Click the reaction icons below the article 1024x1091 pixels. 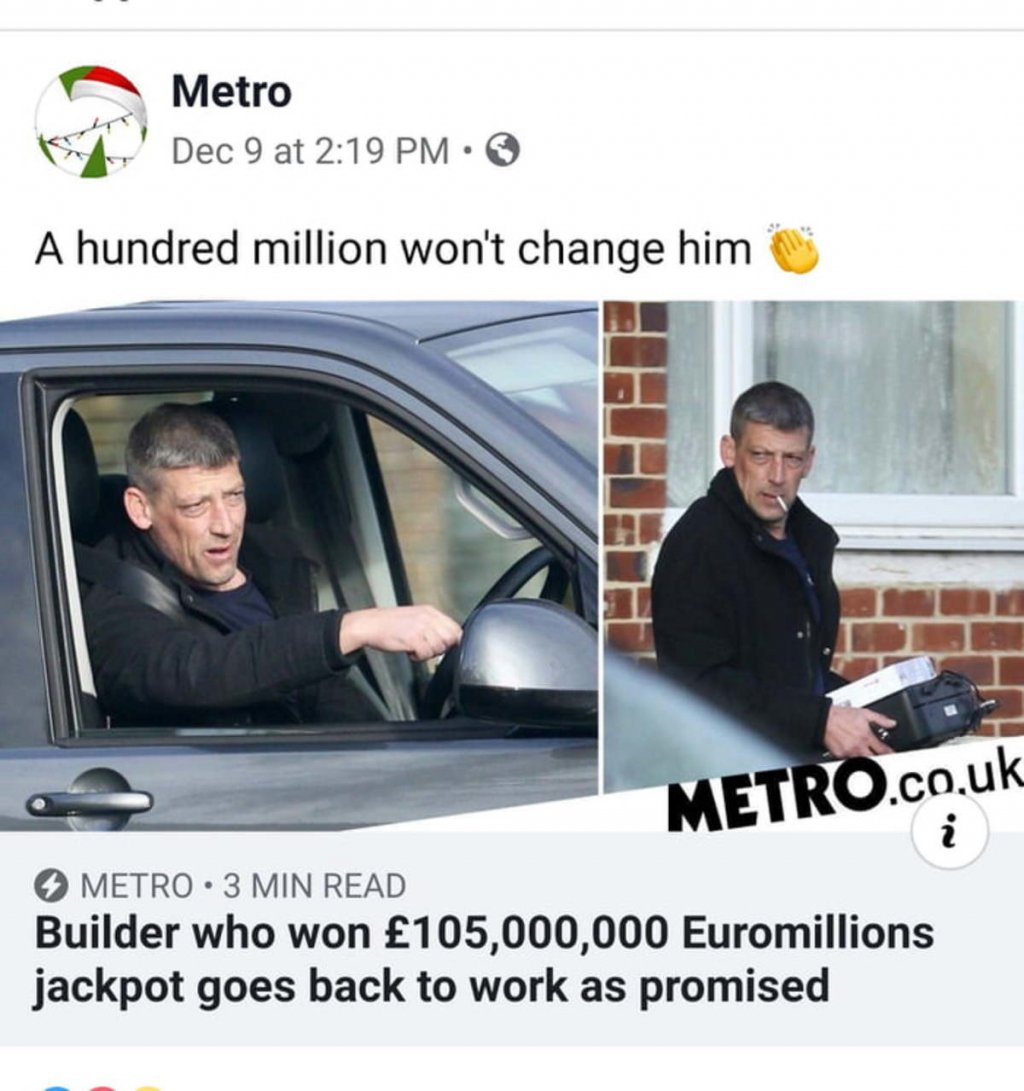point(102,1087)
